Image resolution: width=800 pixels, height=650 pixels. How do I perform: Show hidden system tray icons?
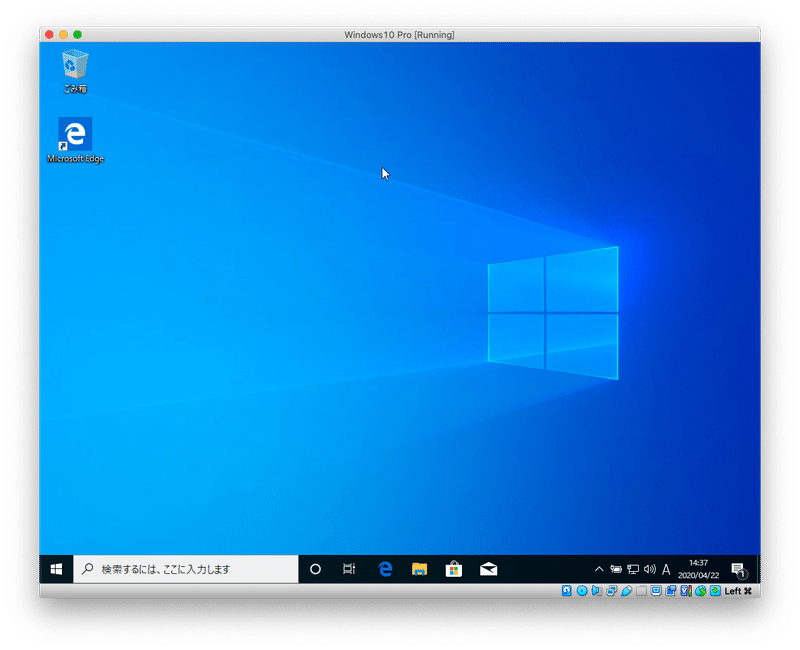(599, 569)
